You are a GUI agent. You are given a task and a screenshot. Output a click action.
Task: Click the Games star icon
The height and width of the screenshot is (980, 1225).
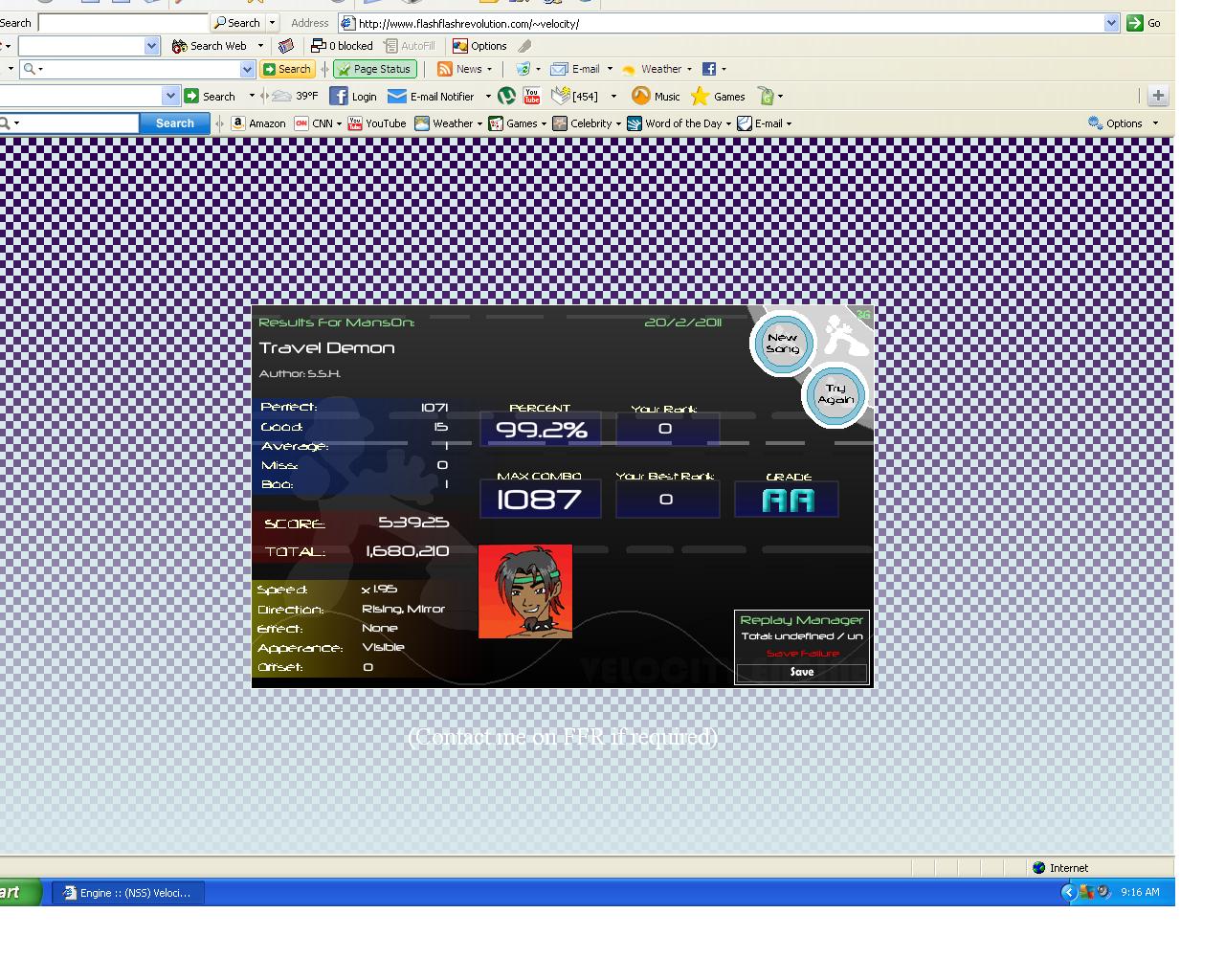(701, 96)
